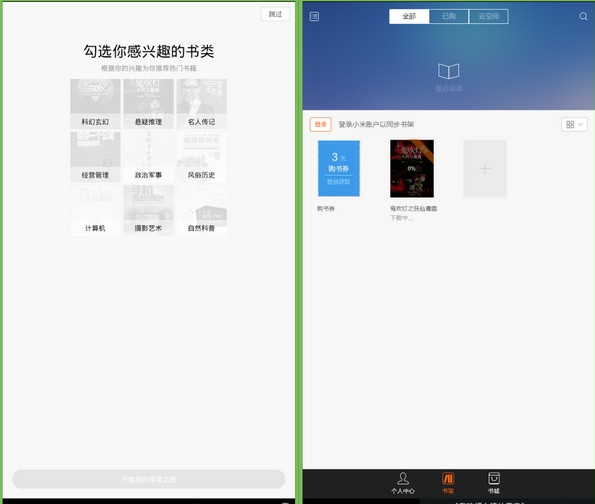Click the start reading journey button
The image size is (595, 504).
point(149,479)
